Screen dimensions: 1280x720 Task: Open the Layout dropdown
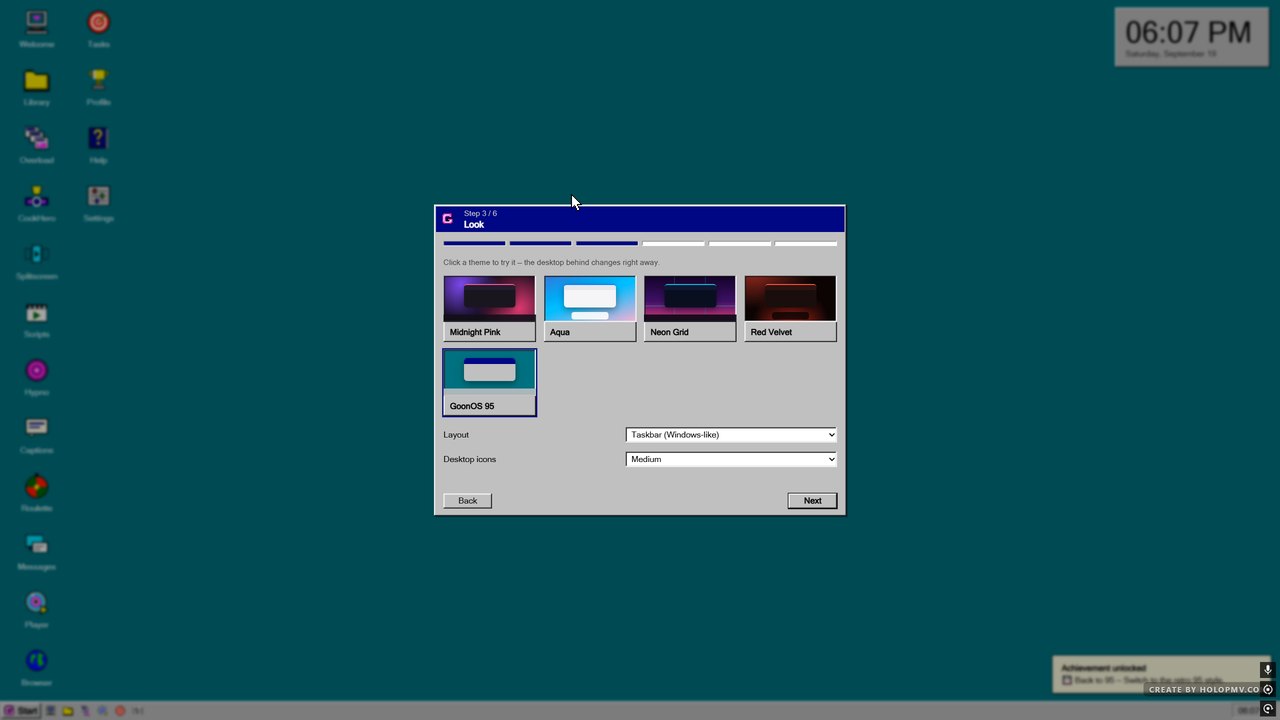pos(731,435)
